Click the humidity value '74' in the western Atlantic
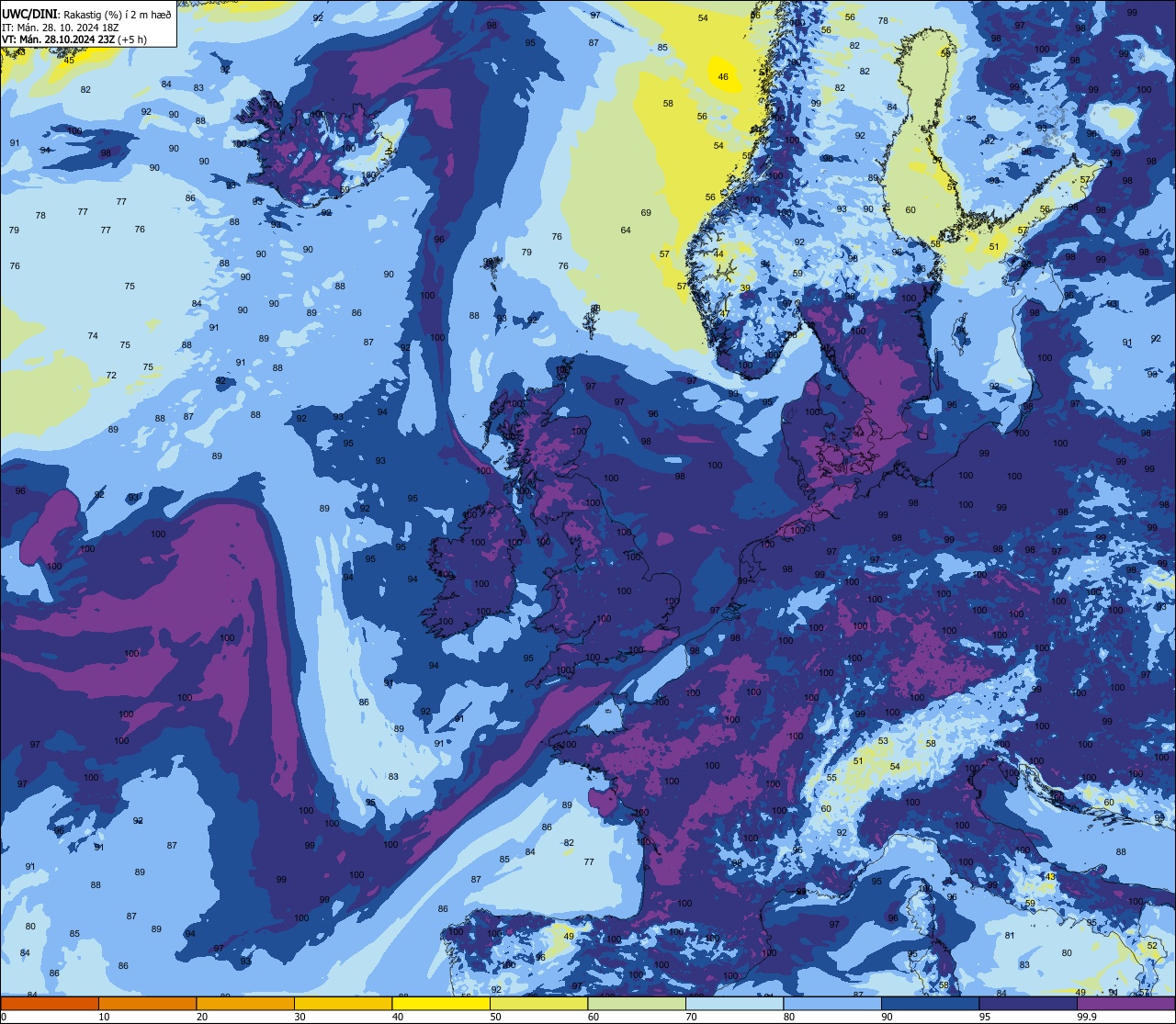The height and width of the screenshot is (1024, 1176). pos(93,336)
